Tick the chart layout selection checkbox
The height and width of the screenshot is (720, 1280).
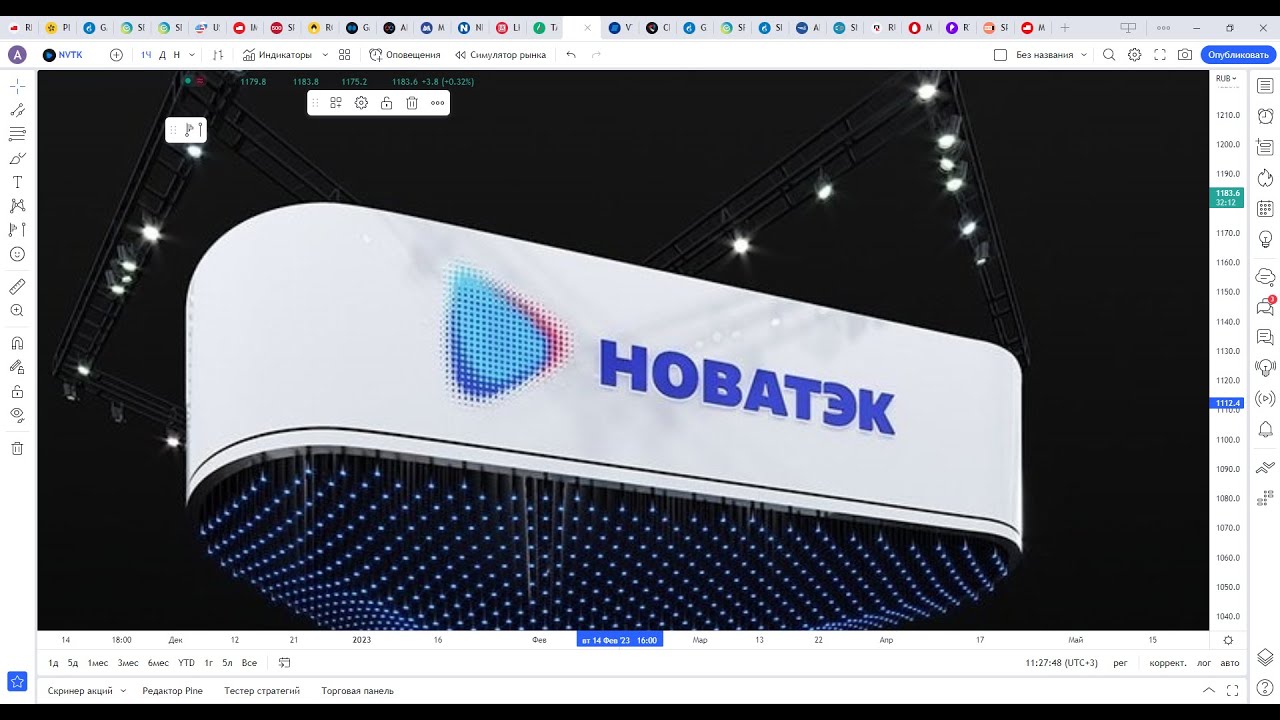tap(1000, 55)
